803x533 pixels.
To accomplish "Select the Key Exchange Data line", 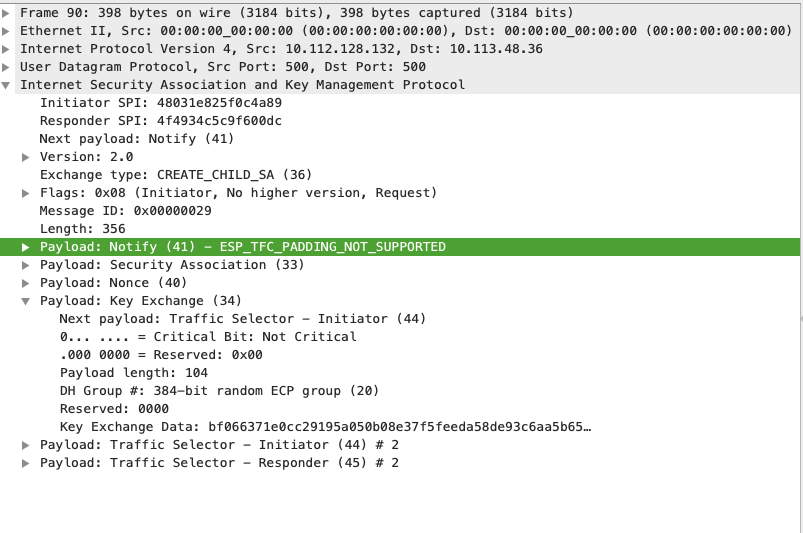I will pos(325,427).
